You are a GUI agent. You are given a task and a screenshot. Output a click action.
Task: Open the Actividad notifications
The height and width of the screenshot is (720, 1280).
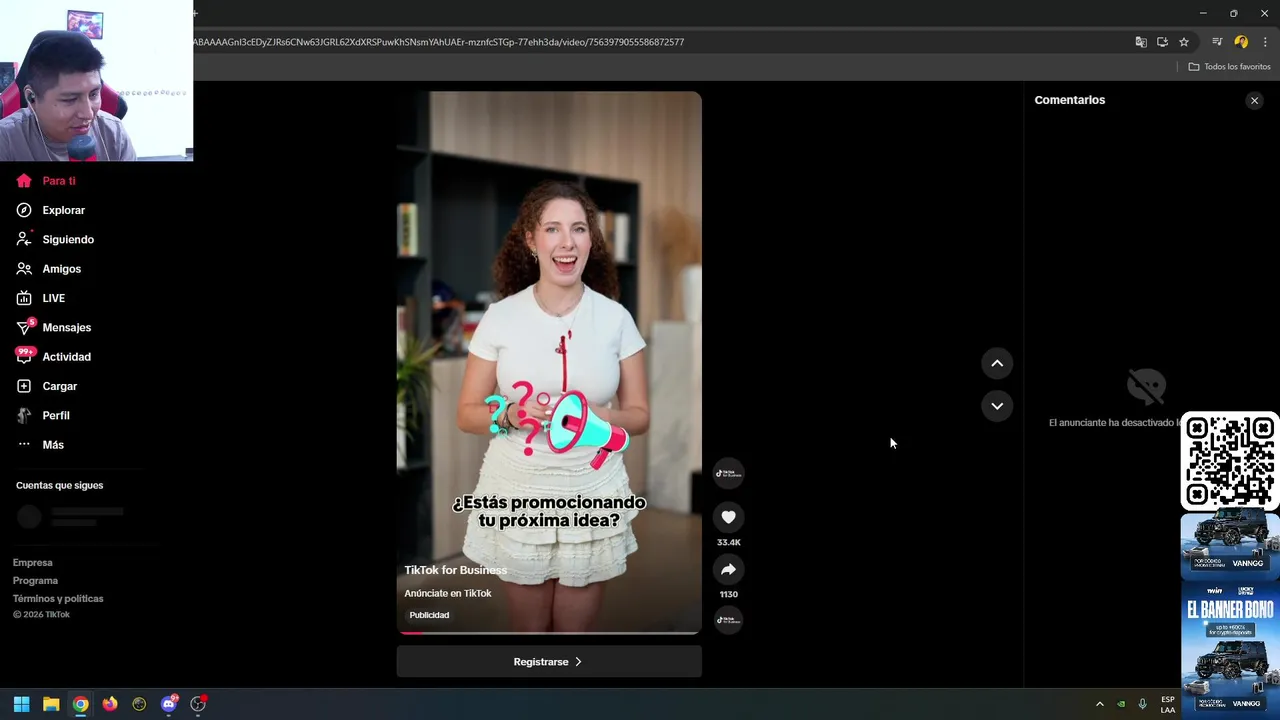coord(54,357)
